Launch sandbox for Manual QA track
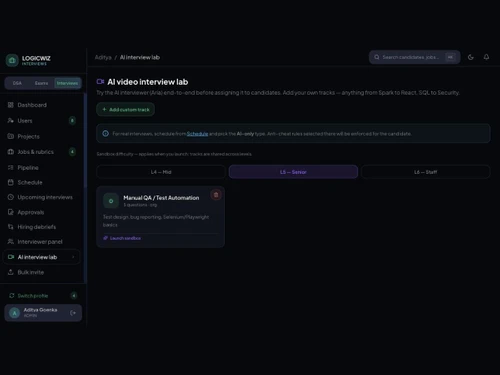The height and width of the screenshot is (375, 500). 122,238
